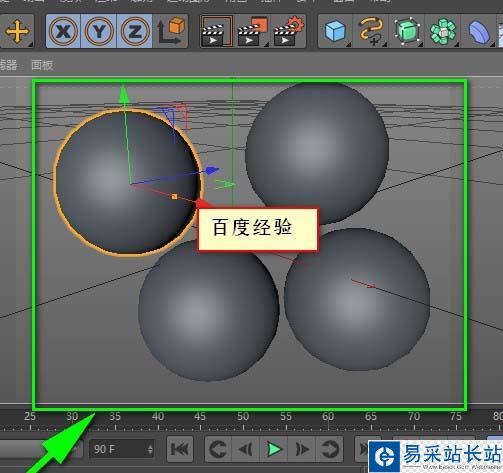Expand Render to Picture Viewer flyout
Image resolution: width=503 pixels, height=473 pixels.
[266, 45]
